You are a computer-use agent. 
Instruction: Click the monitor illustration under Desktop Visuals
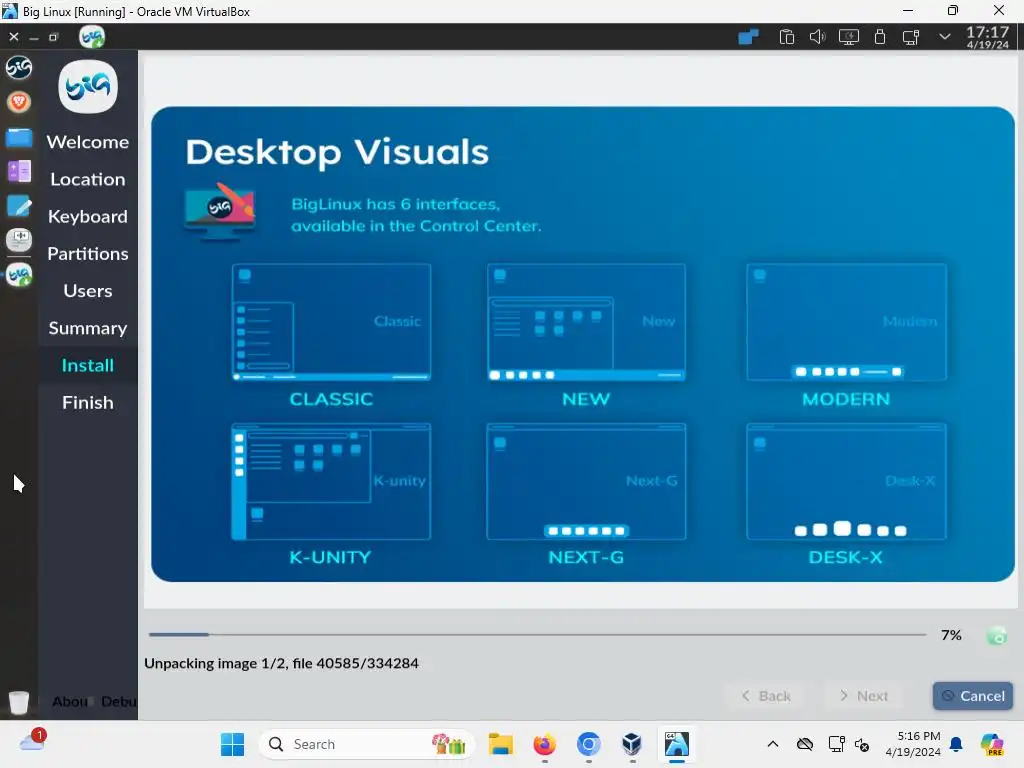[220, 211]
